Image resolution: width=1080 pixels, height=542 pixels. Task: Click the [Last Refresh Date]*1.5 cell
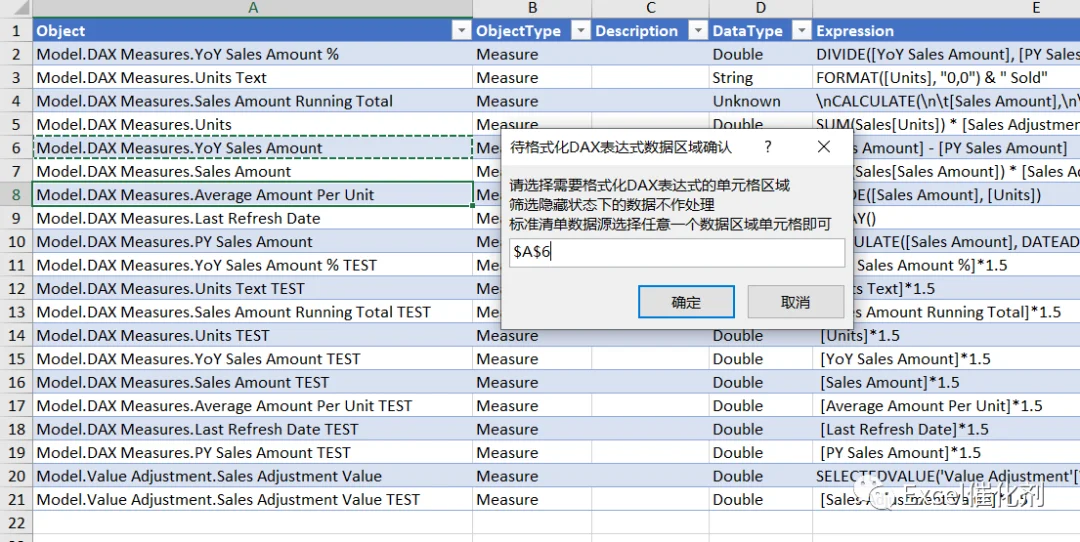click(x=946, y=429)
